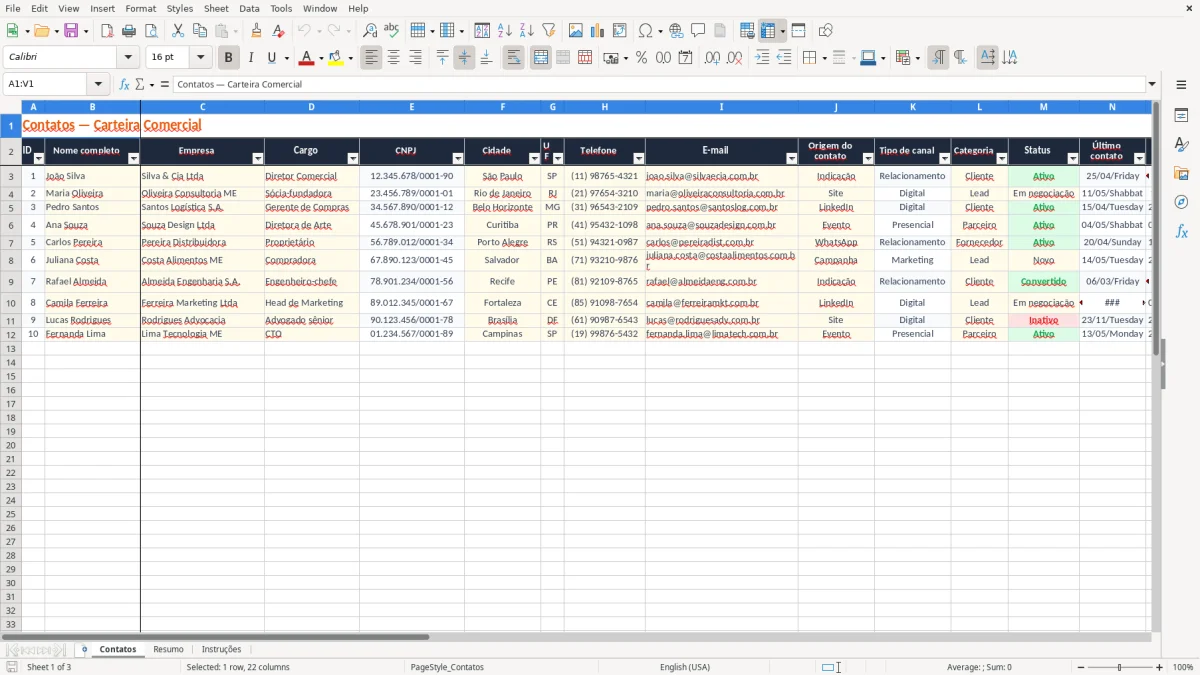Toggle Center Vertically alignment
This screenshot has height=675, width=1200.
pyautogui.click(x=464, y=58)
